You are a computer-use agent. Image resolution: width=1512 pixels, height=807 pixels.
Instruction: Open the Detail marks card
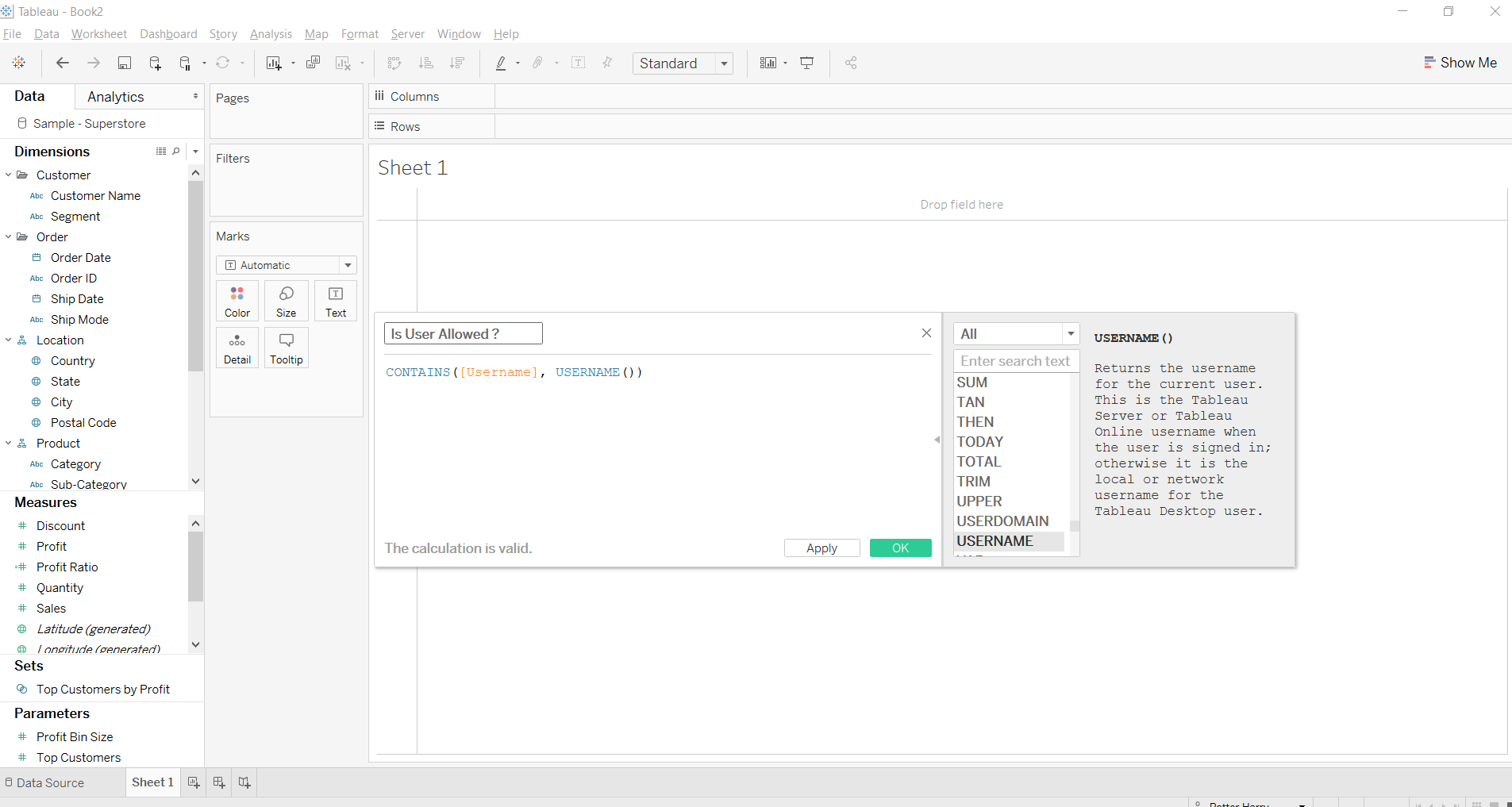pos(237,348)
